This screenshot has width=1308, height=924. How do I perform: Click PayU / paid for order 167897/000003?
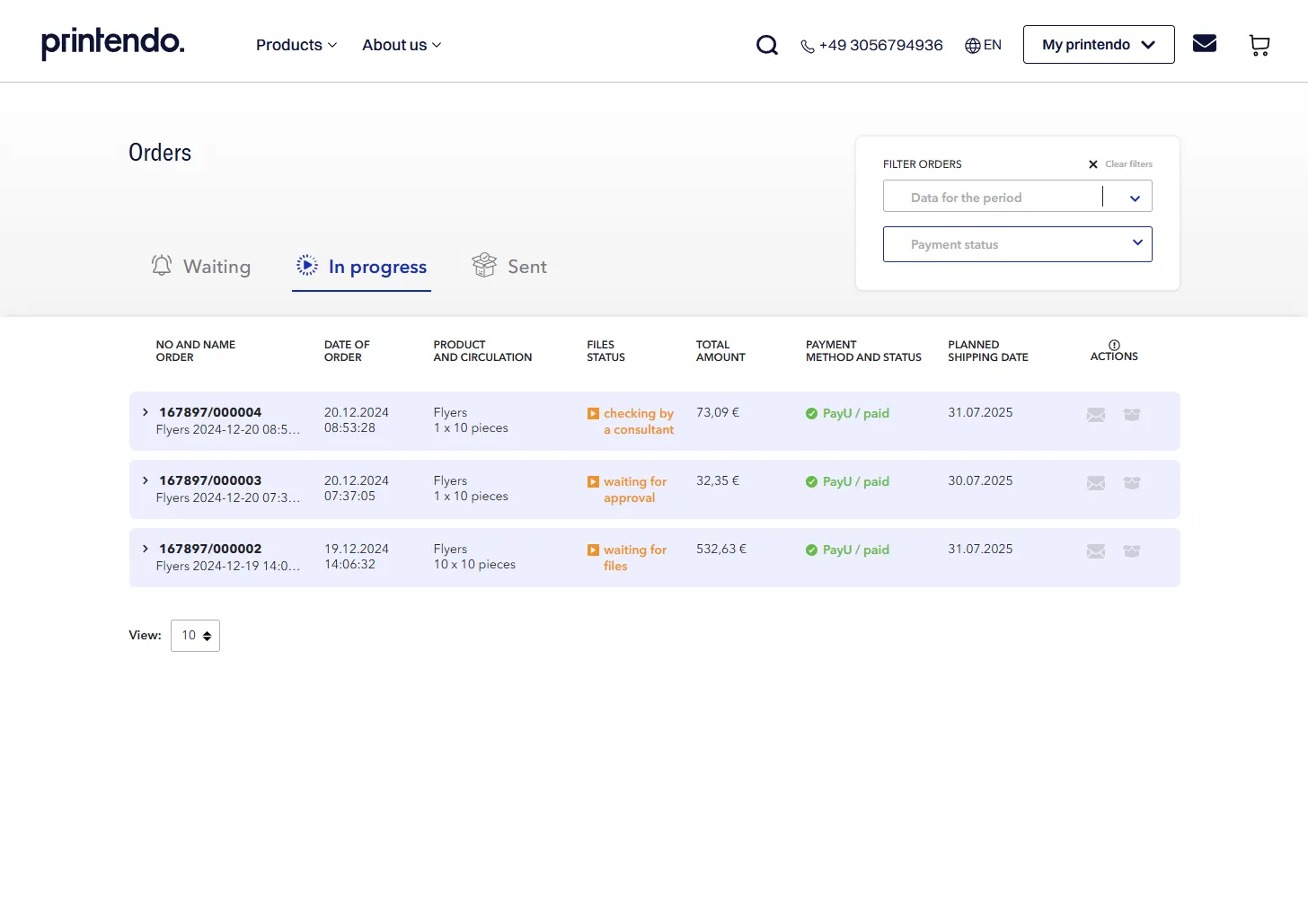coord(847,481)
